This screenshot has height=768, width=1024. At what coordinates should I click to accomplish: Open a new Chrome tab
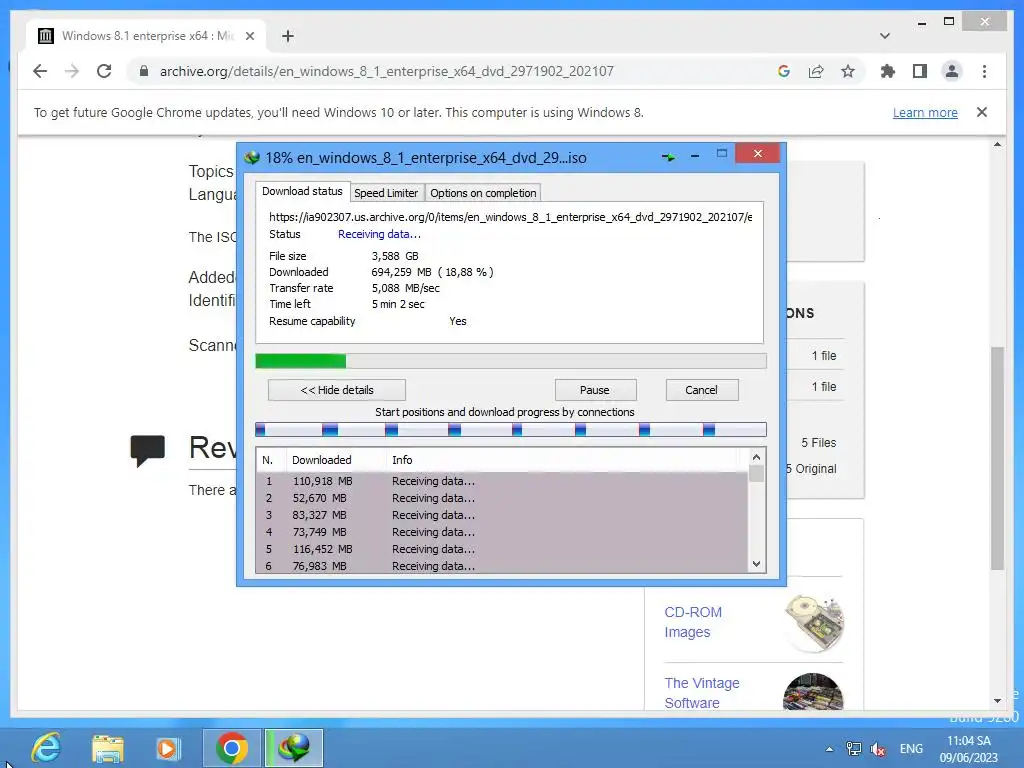point(287,36)
